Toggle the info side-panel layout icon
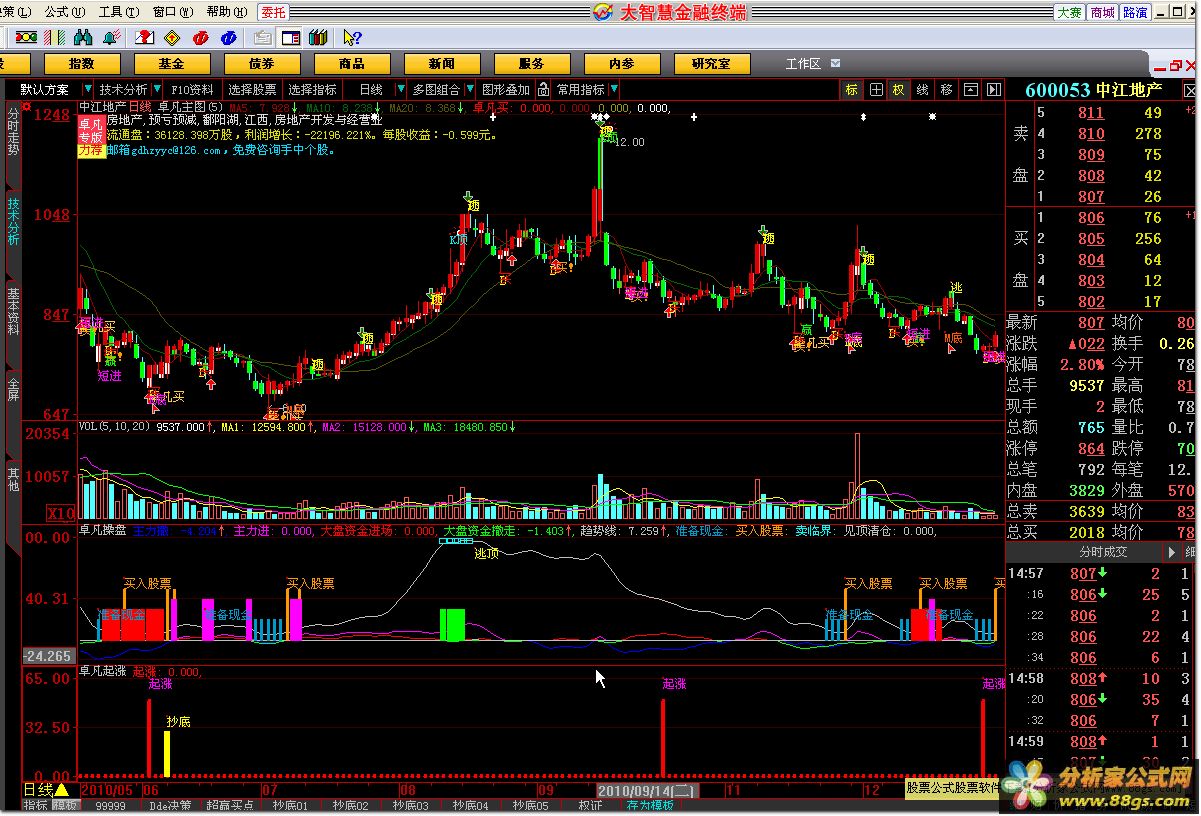 click(291, 38)
